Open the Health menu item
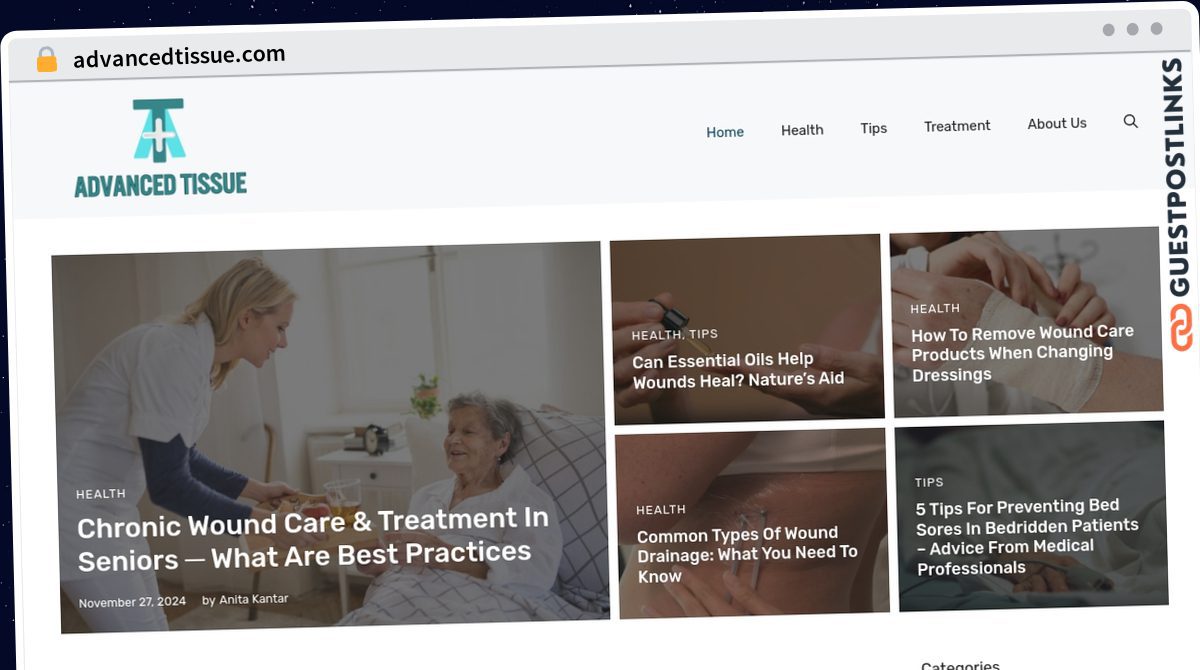The width and height of the screenshot is (1200, 670). 802,130
